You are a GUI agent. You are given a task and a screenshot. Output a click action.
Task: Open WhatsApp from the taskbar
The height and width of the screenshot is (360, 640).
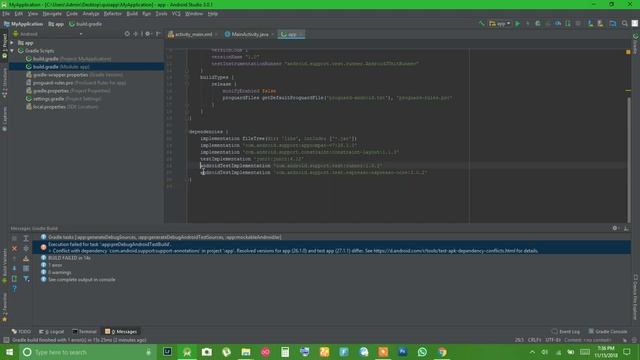point(422,352)
